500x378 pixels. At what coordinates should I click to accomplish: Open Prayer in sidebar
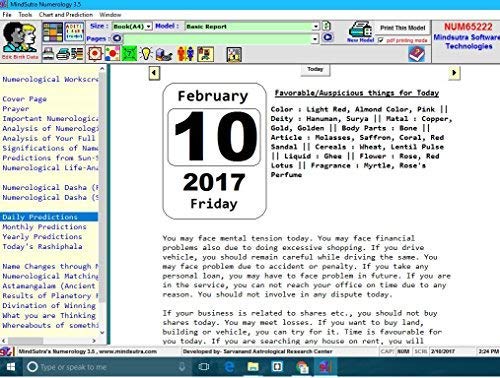point(16,109)
